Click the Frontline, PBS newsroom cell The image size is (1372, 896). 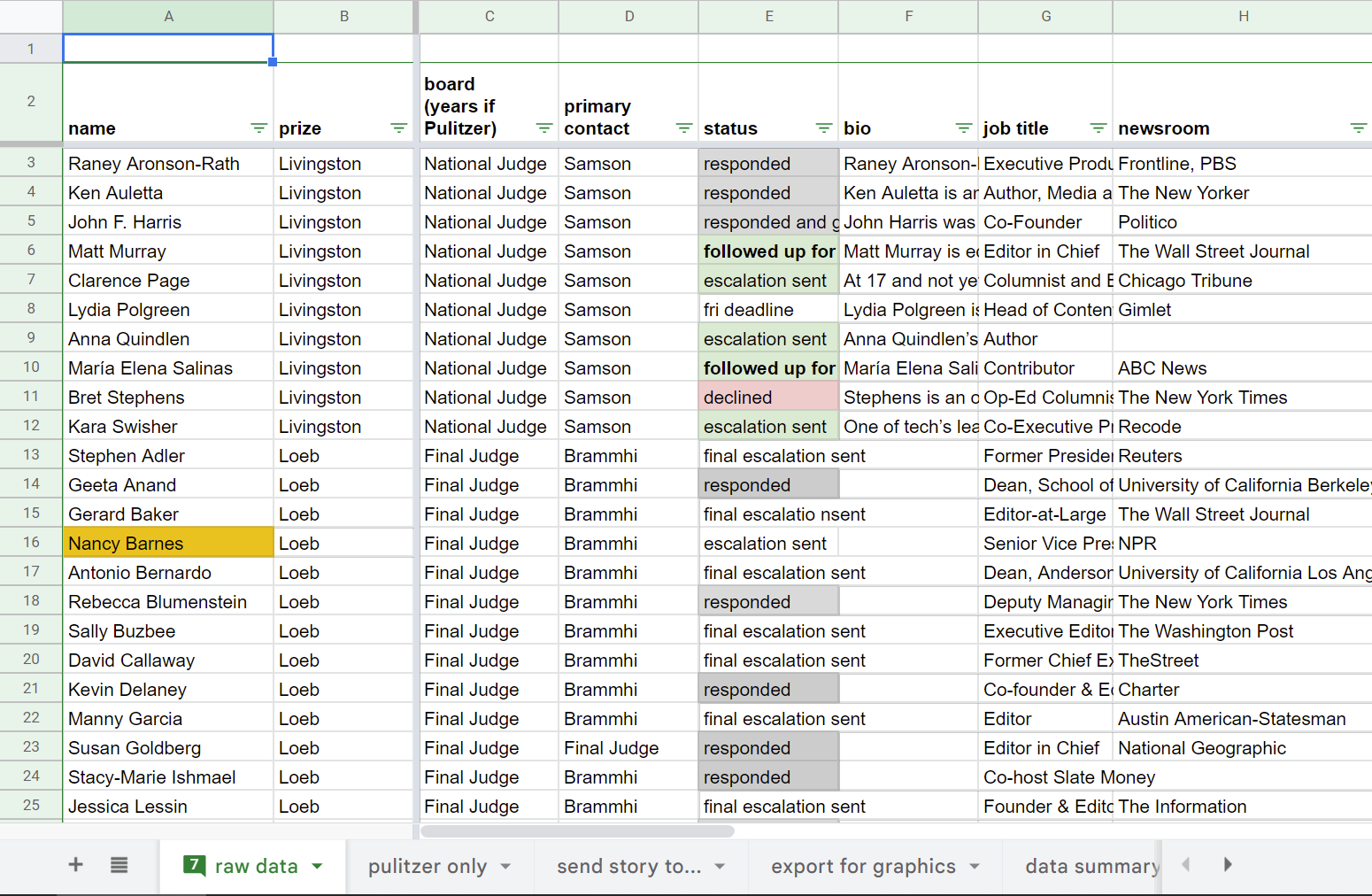coord(1243,163)
